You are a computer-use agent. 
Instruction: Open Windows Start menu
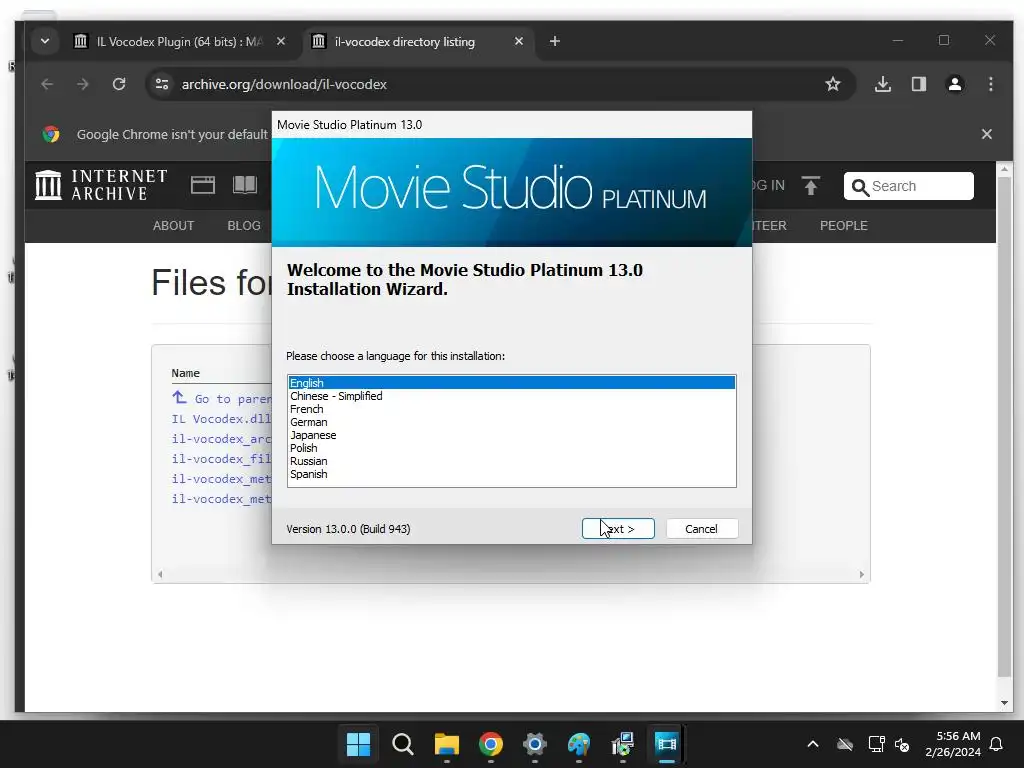pos(359,744)
